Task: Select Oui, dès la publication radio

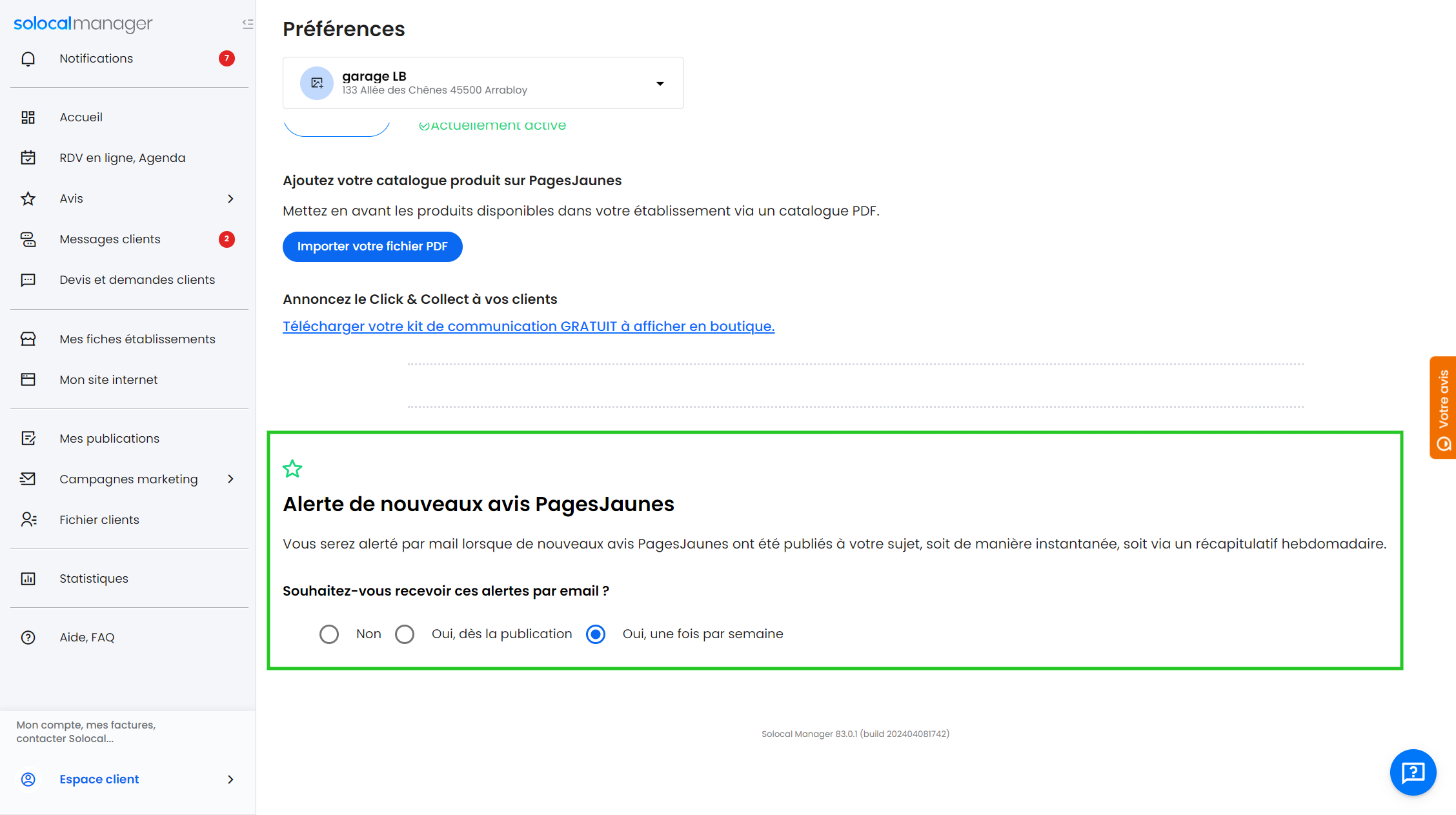Action: 405,634
